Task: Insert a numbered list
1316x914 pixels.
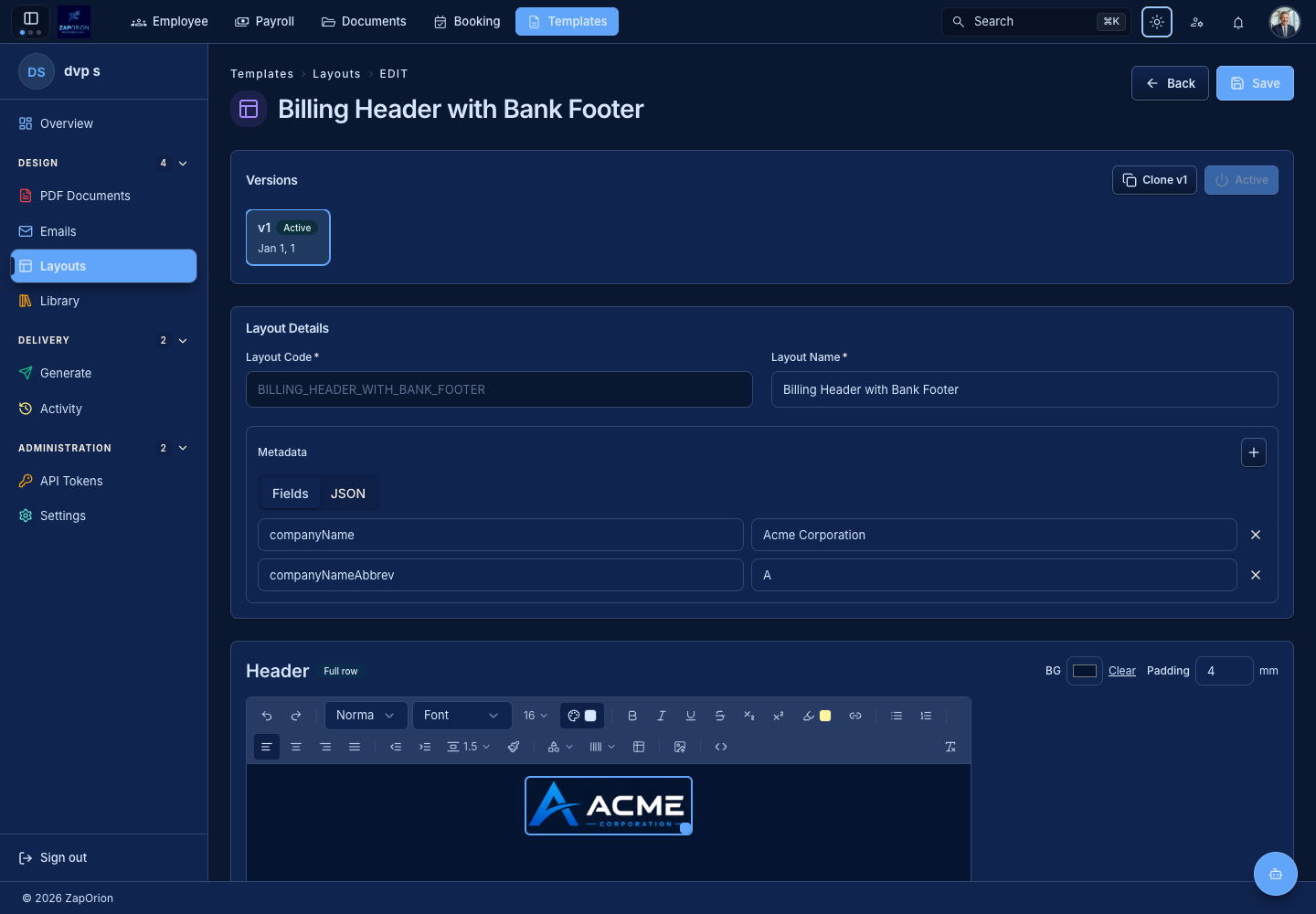Action: [x=926, y=716]
